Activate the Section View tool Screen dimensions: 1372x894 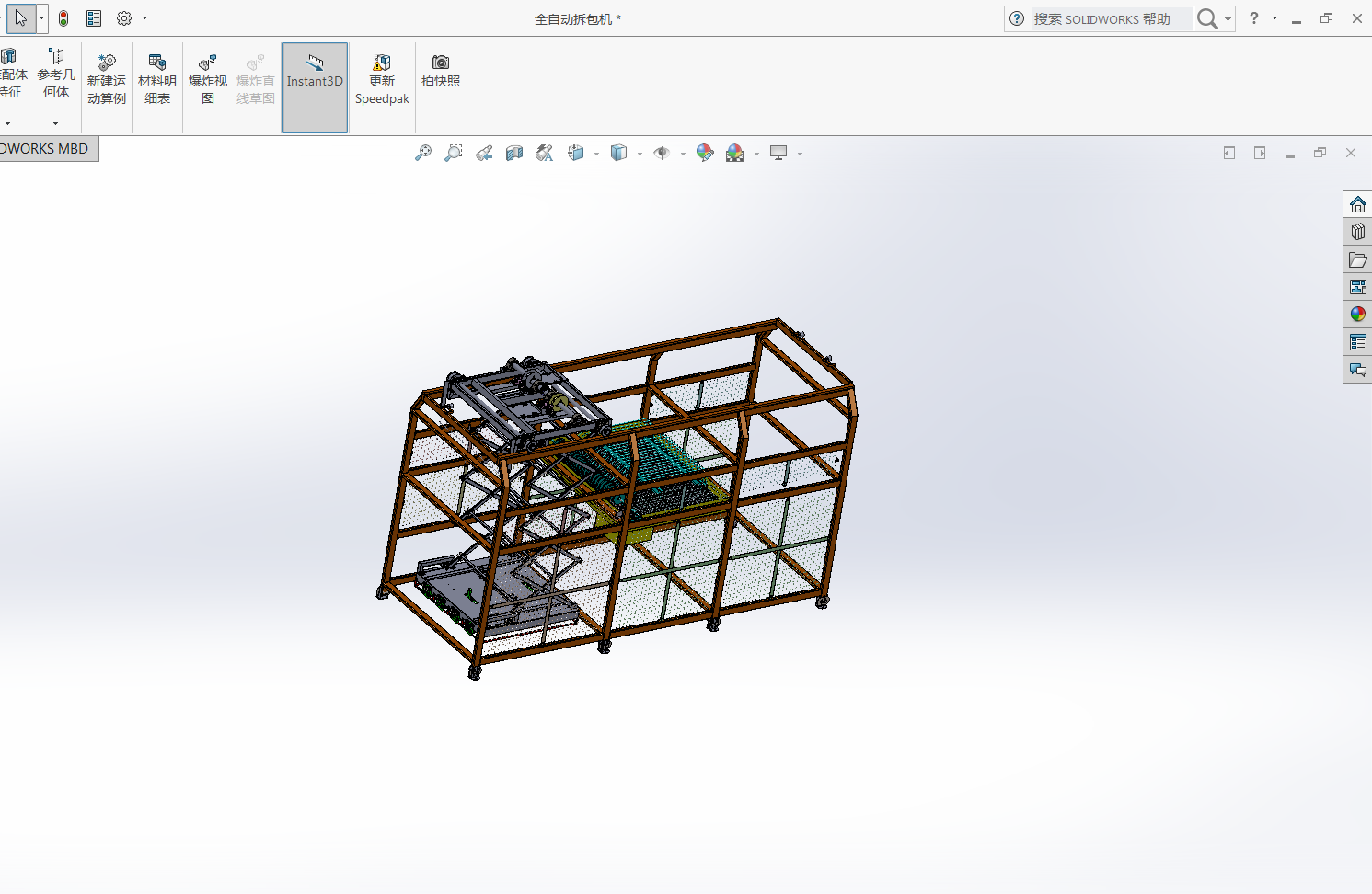pyautogui.click(x=514, y=154)
